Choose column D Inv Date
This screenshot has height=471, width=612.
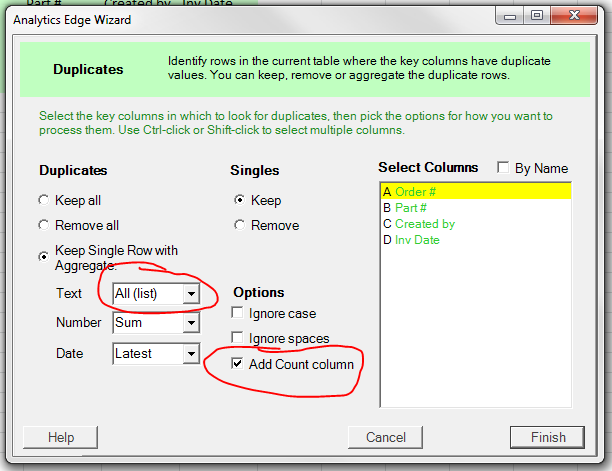(x=416, y=240)
